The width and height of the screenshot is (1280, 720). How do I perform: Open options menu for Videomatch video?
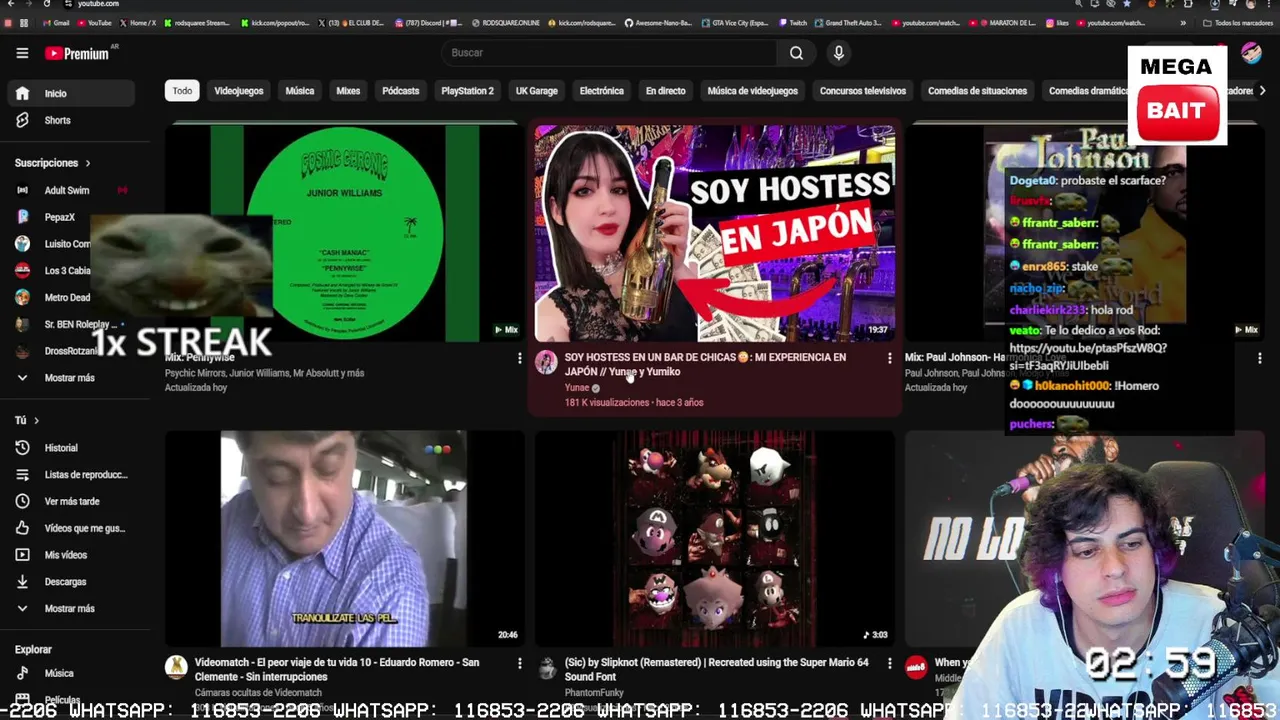coord(519,663)
